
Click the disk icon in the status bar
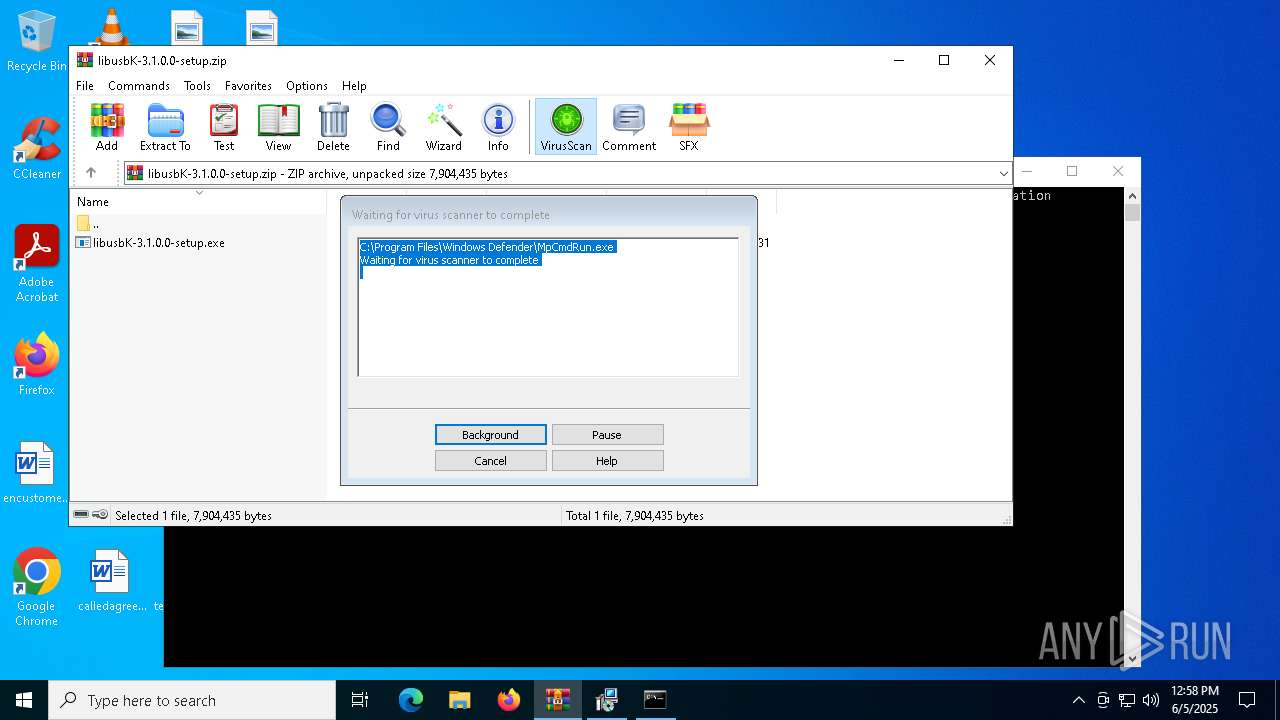[x=81, y=515]
